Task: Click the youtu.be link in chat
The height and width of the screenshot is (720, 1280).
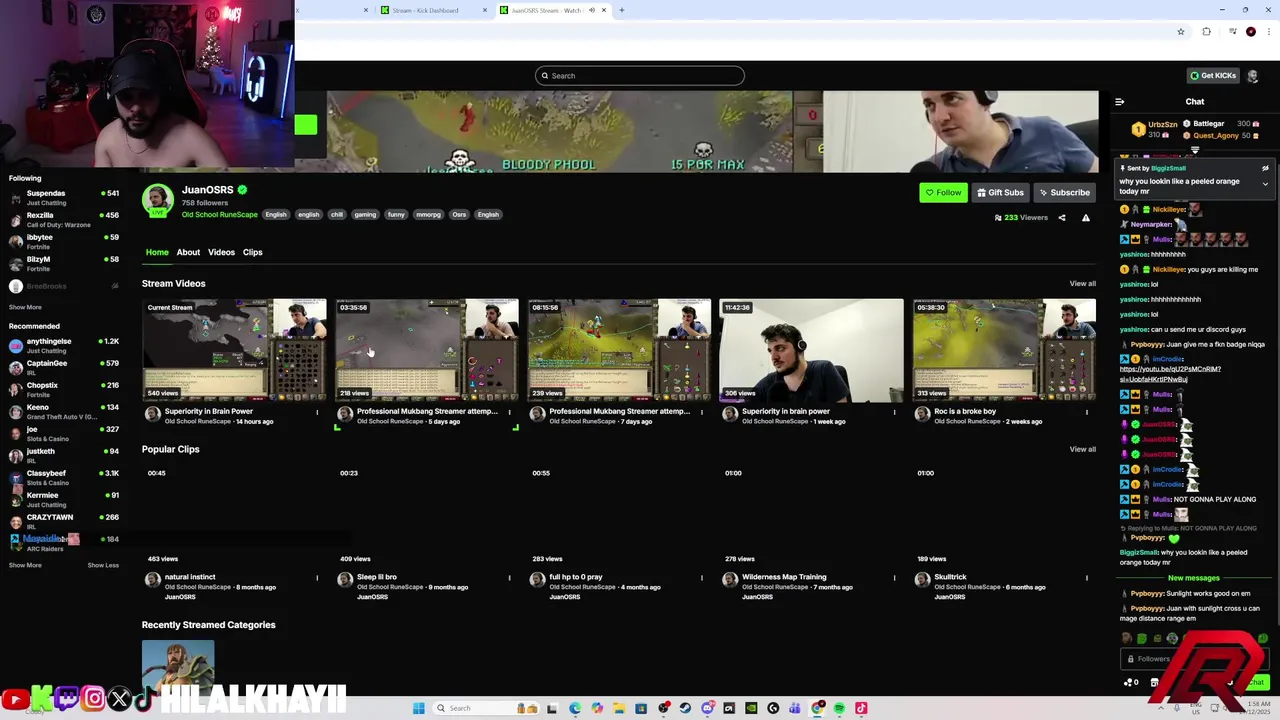Action: [1170, 374]
